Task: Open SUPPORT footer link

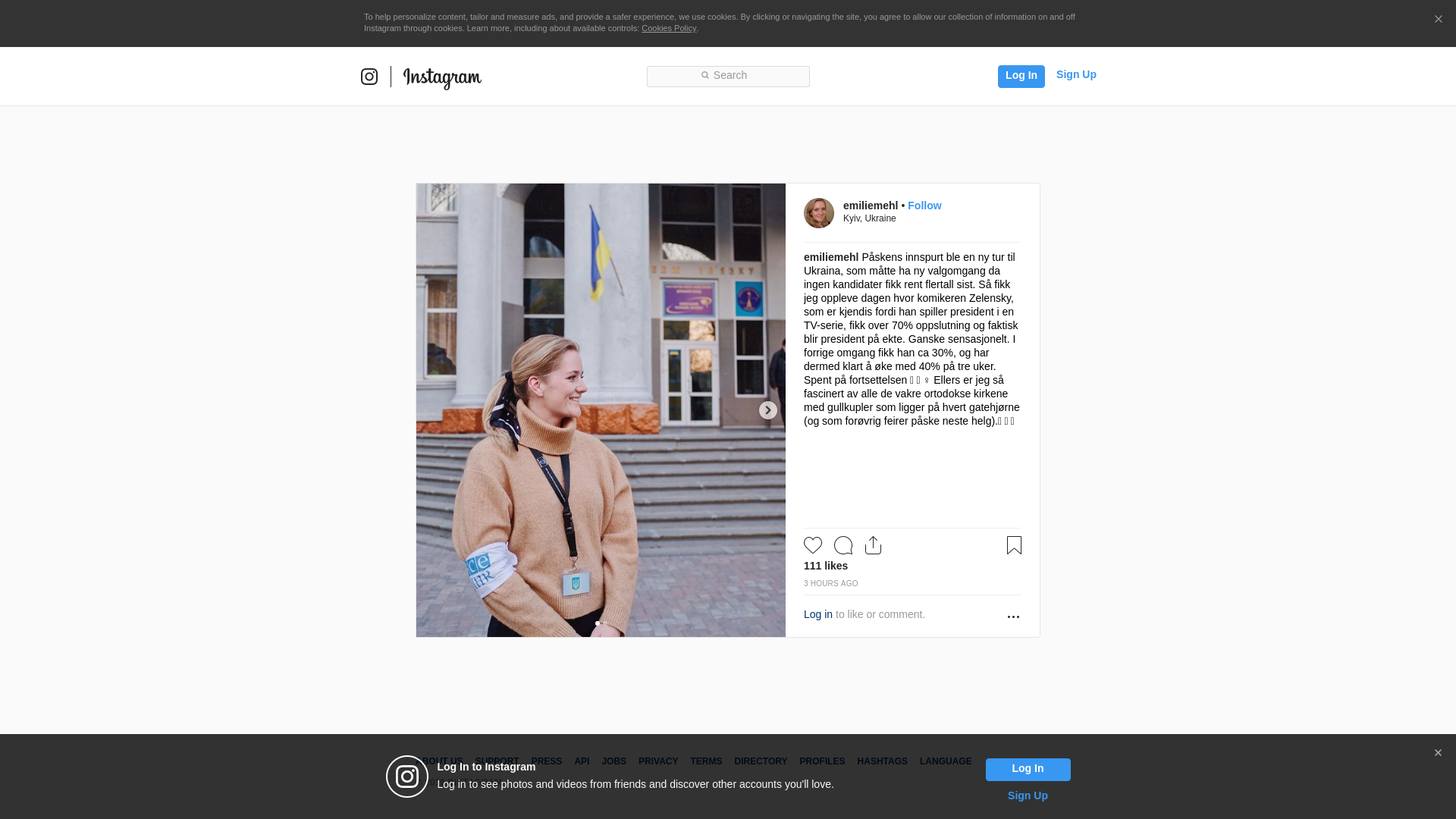Action: [497, 761]
